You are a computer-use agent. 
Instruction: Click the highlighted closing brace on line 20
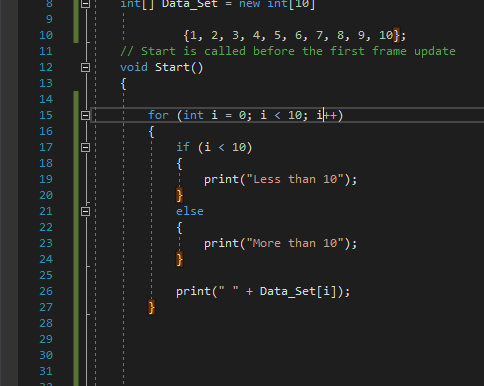179,195
